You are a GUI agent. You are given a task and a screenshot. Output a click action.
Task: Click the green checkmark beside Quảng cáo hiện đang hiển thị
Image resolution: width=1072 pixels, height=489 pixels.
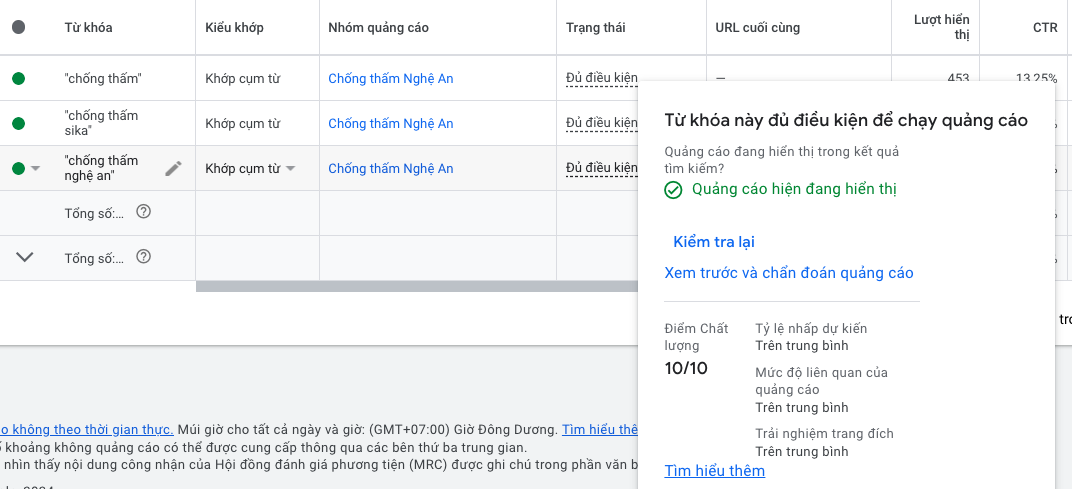[x=674, y=190]
